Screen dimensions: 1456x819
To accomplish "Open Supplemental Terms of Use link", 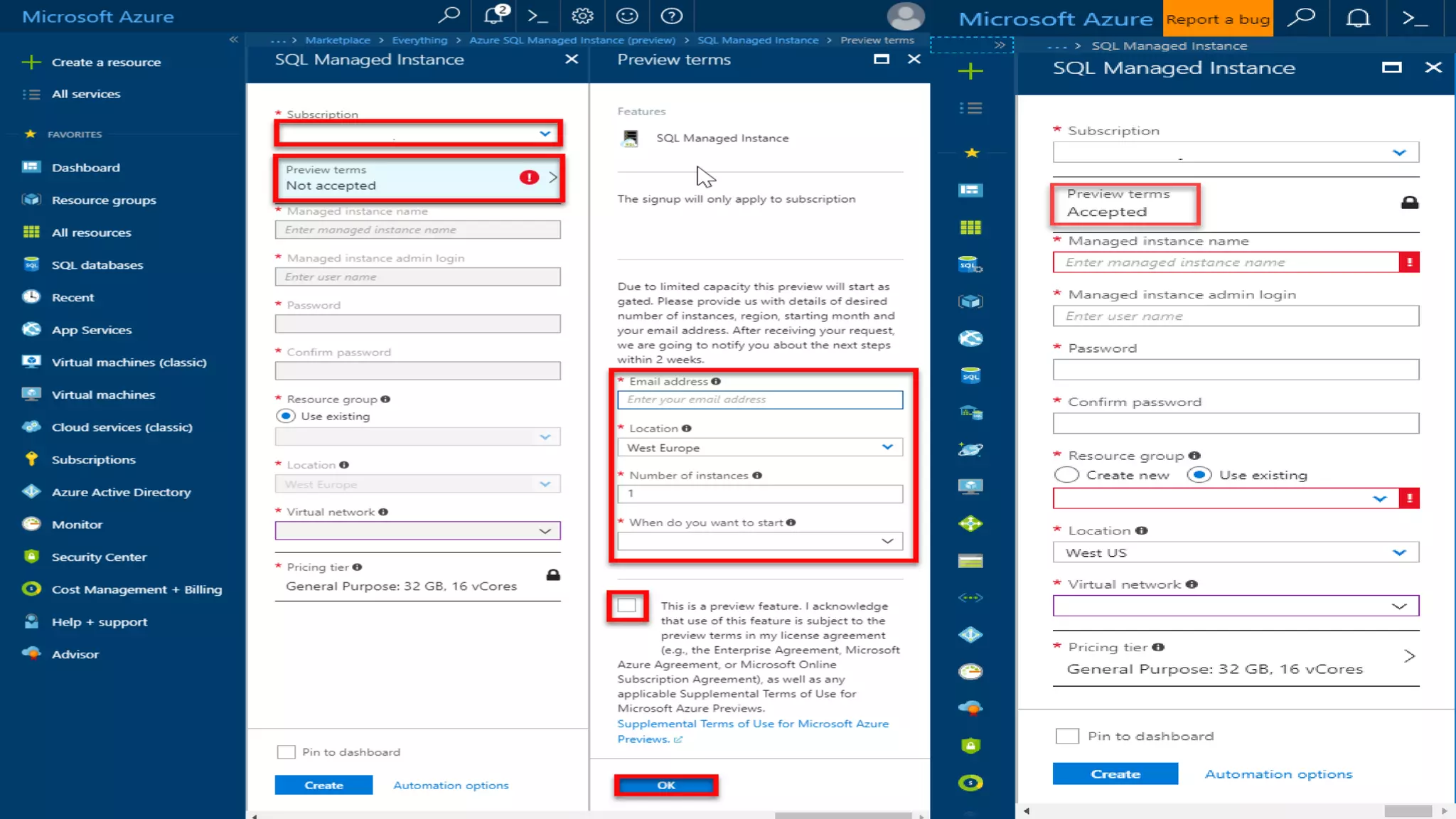I will point(753,731).
